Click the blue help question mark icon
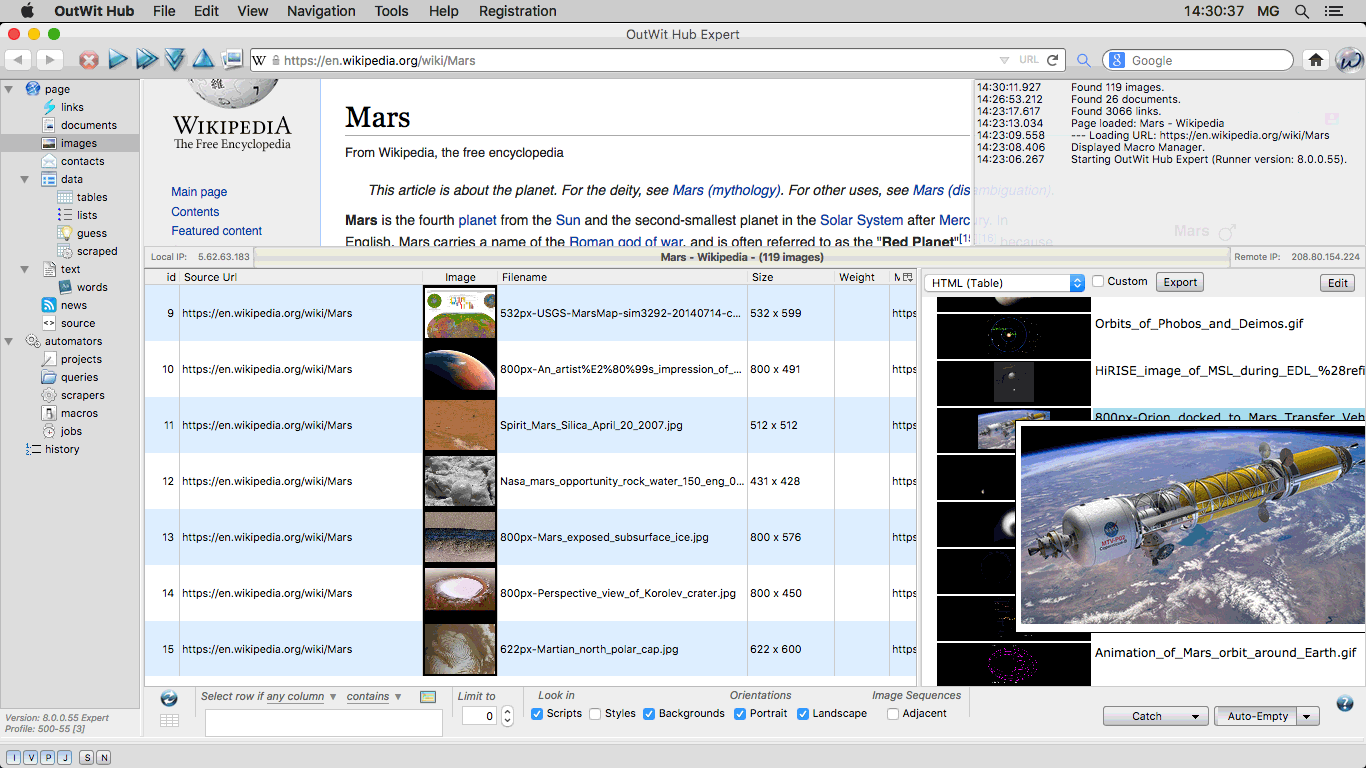 pos(1345,703)
